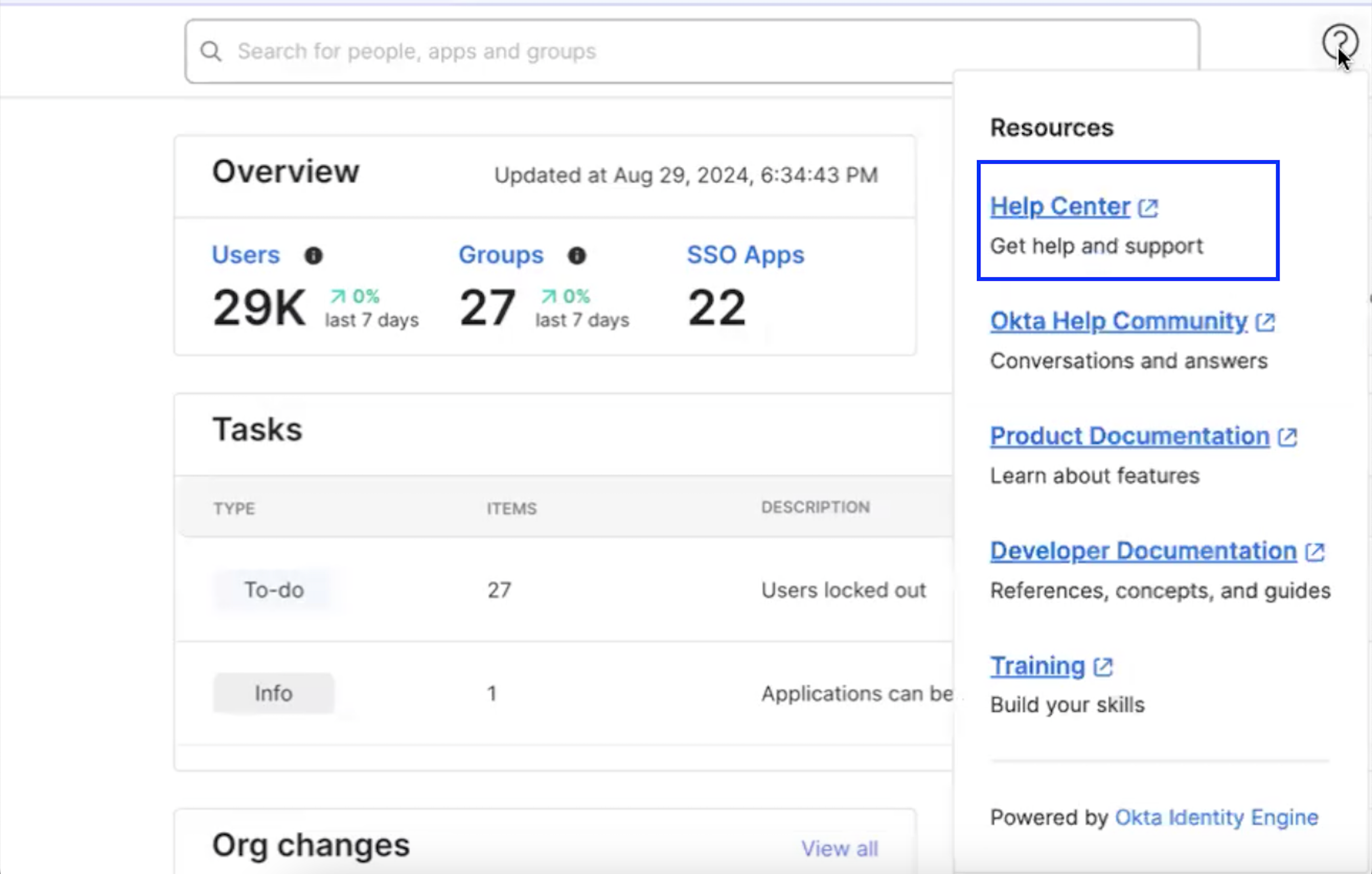Click the Okta Identity Engine link
Viewport: 1372px width, 874px height.
(x=1216, y=817)
